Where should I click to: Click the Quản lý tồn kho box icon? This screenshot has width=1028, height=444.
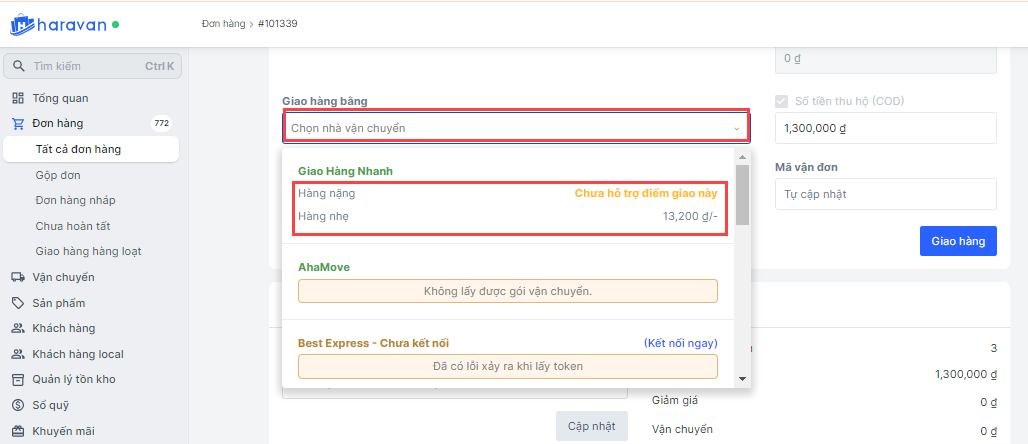18,380
